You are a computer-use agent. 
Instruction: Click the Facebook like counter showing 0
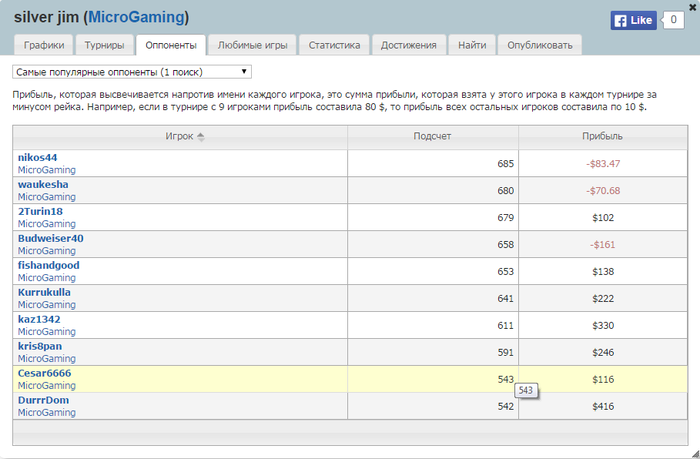pos(673,20)
